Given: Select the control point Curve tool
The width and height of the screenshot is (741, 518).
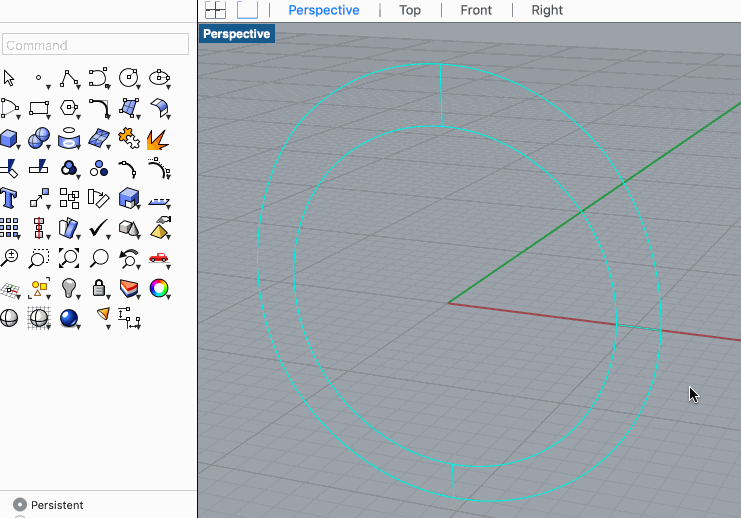Looking at the screenshot, I should click(x=99, y=78).
